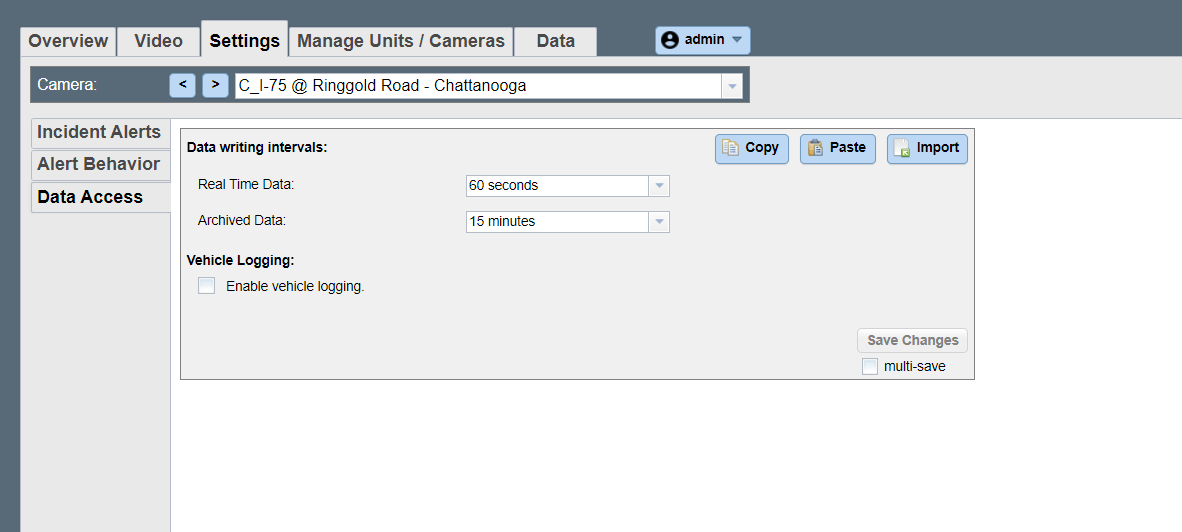Click the Copy button
1182x532 pixels.
click(x=752, y=148)
